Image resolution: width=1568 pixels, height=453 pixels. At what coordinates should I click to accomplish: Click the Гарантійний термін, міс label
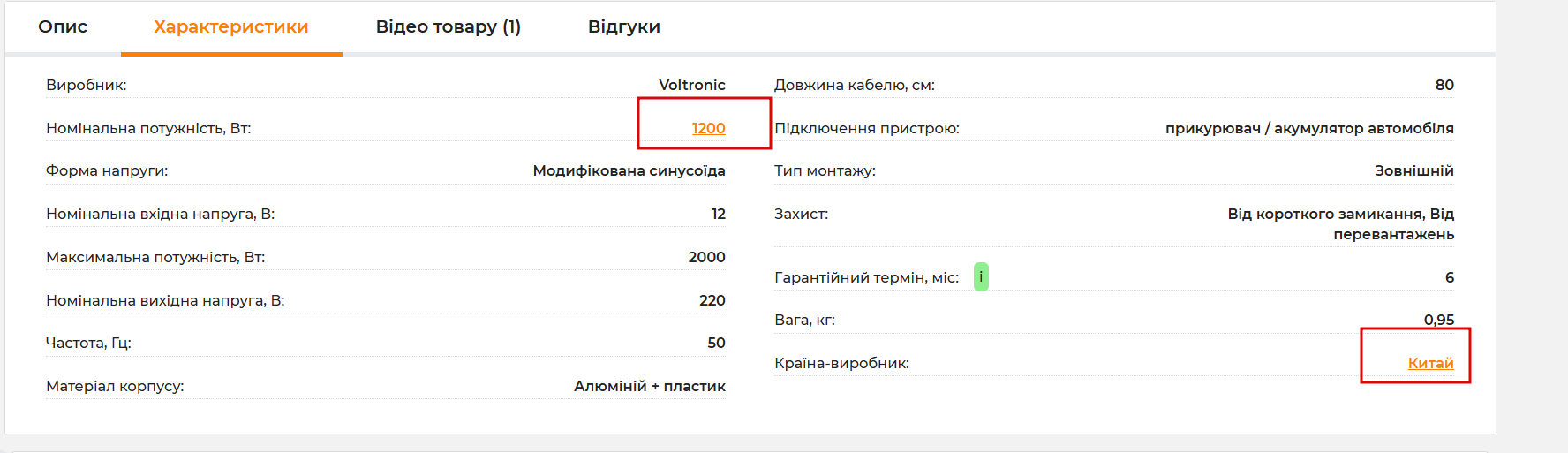(x=866, y=277)
